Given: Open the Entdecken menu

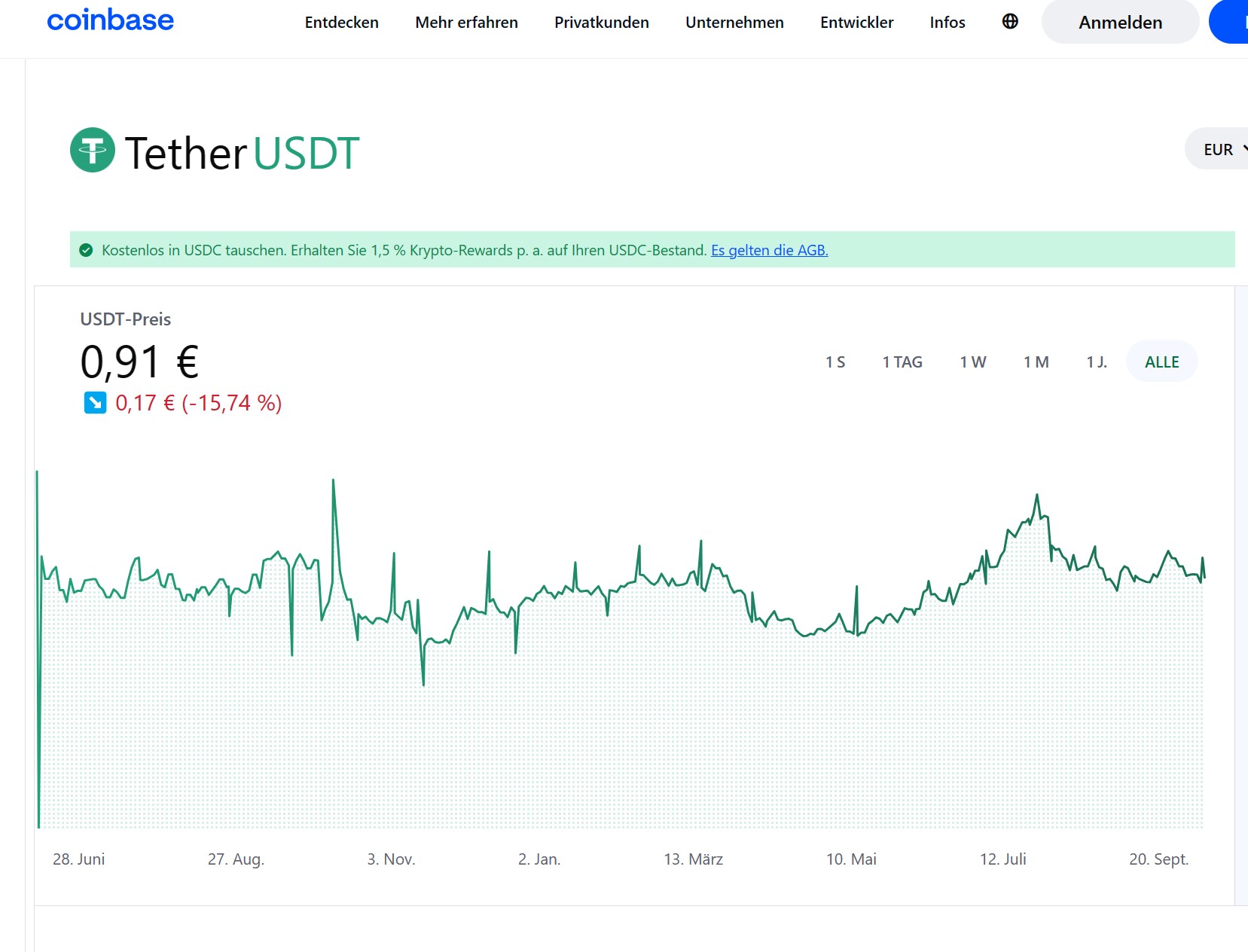Looking at the screenshot, I should tap(342, 23).
